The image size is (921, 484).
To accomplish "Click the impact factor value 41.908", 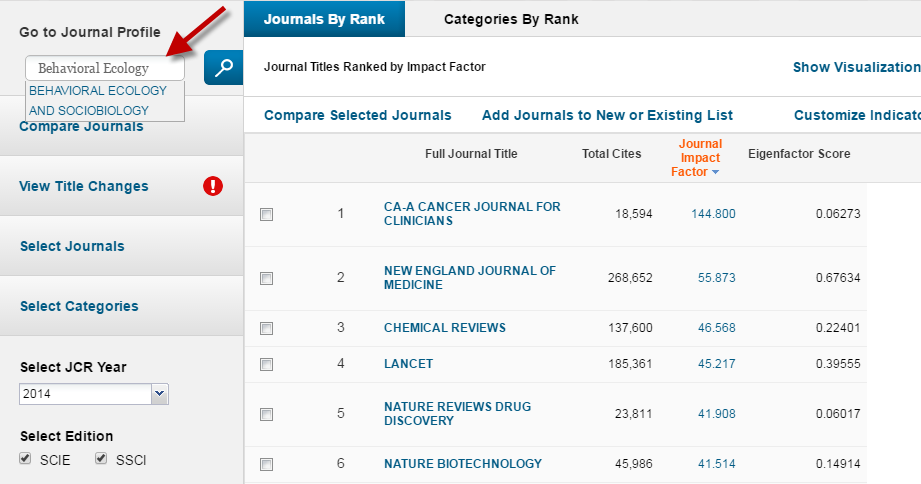I will pyautogui.click(x=717, y=414).
